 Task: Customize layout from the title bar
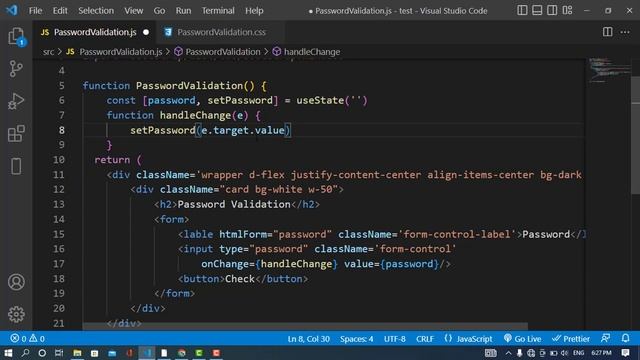click(567, 10)
